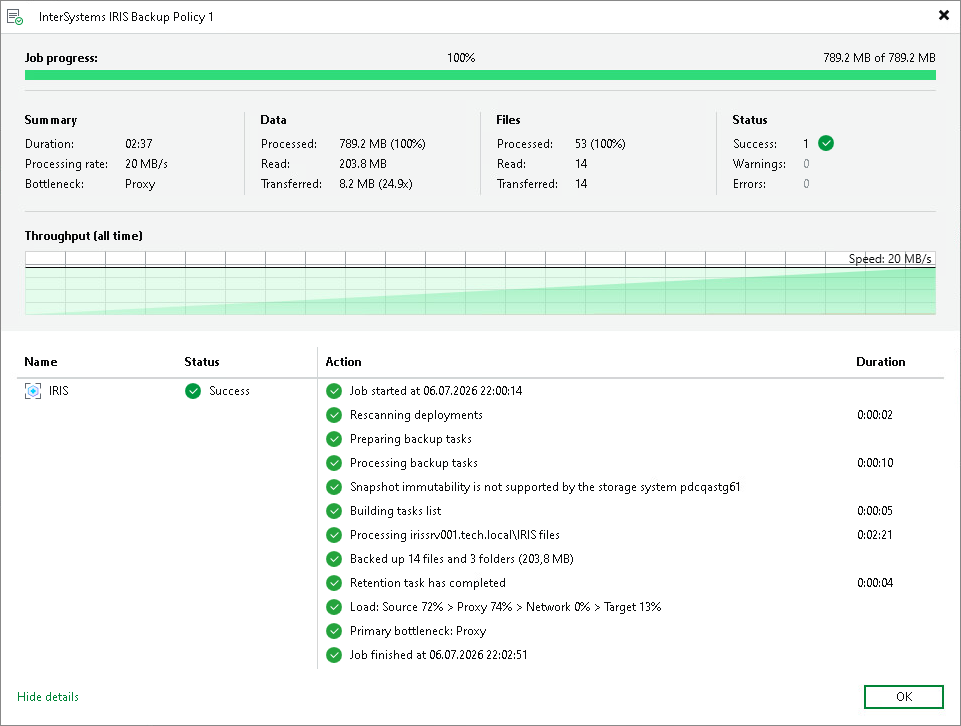Viewport: 961px width, 726px height.
Task: Click the Duration column header
Action: tap(881, 361)
